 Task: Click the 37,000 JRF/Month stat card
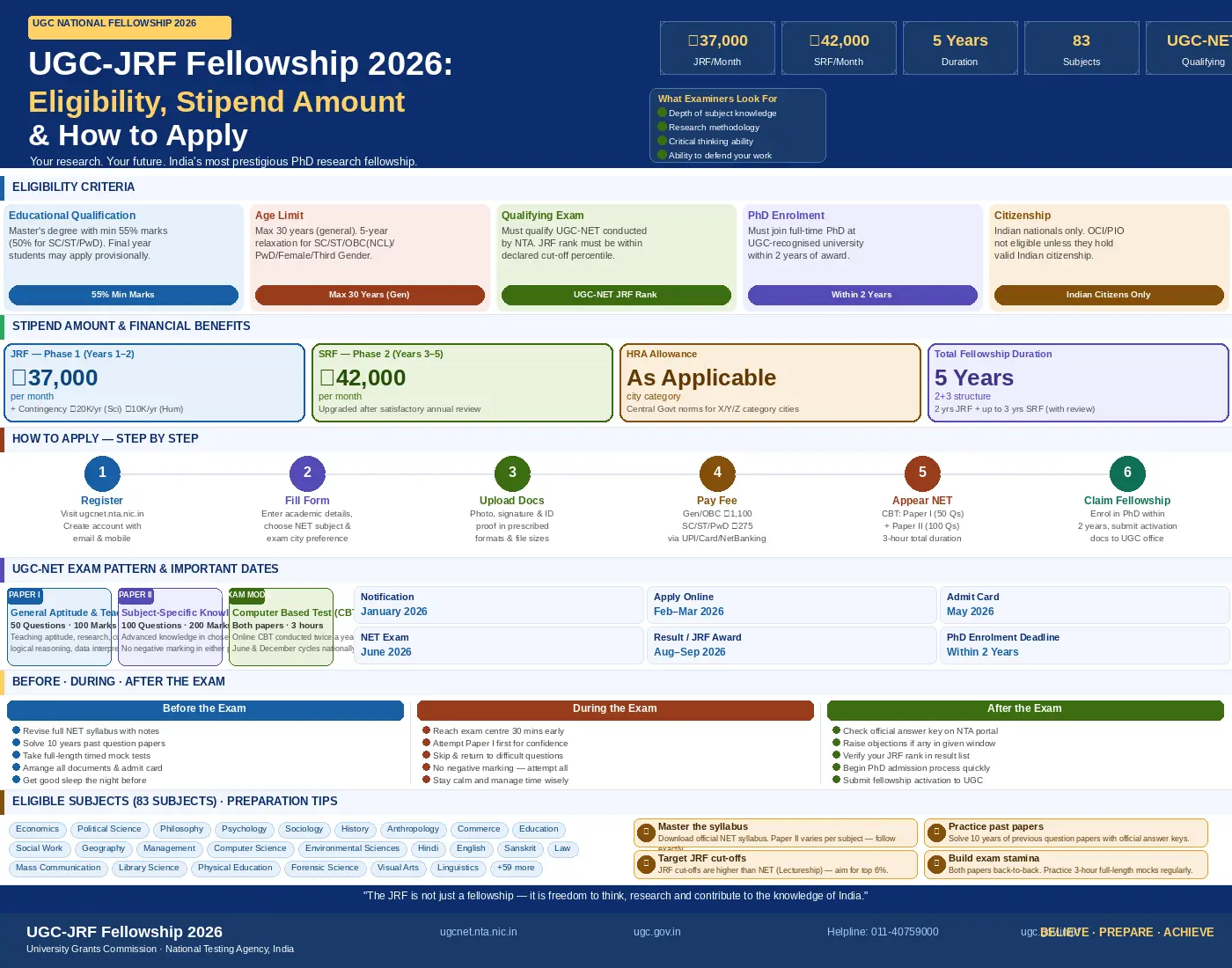click(717, 48)
